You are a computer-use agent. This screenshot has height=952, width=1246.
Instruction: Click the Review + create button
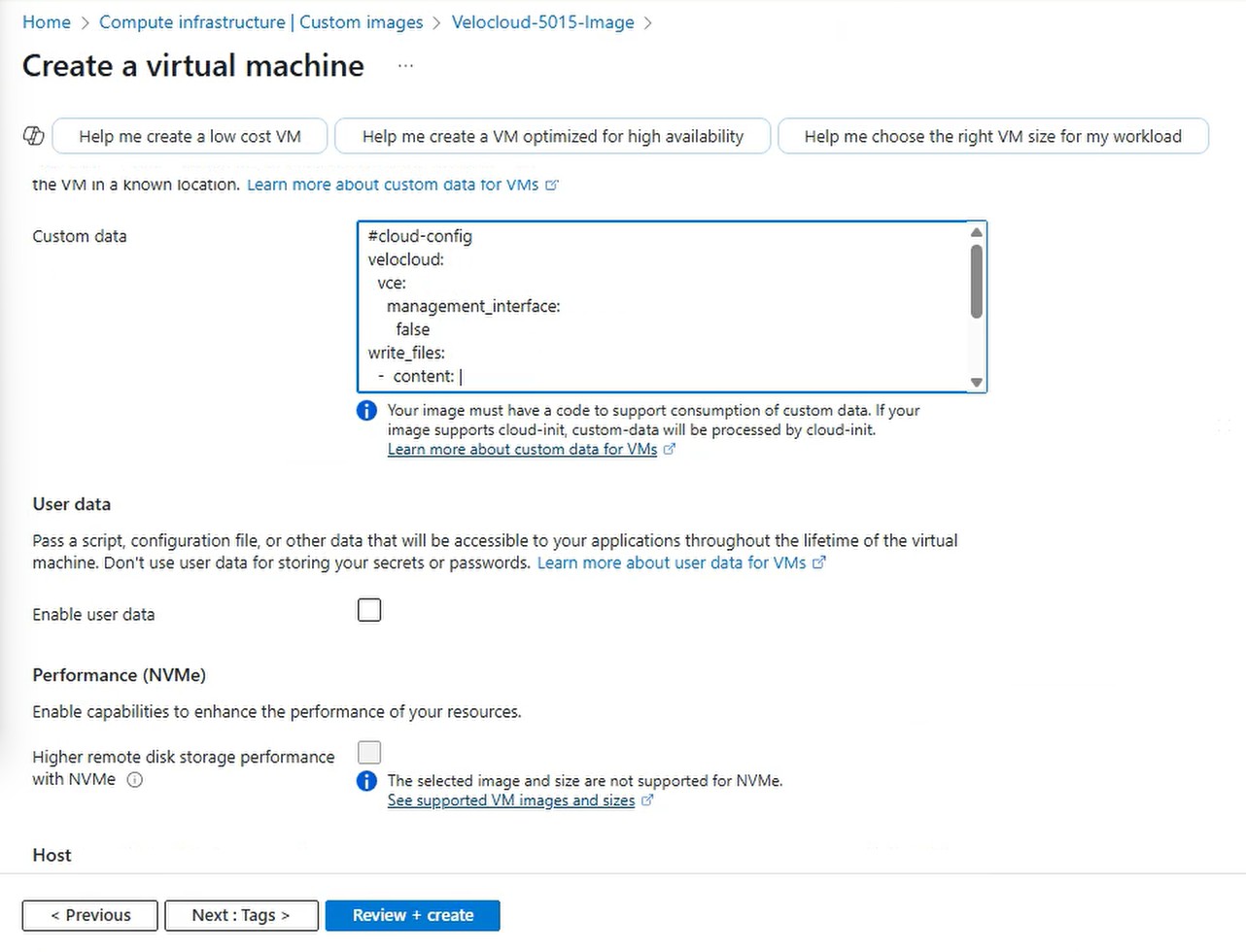tap(413, 915)
